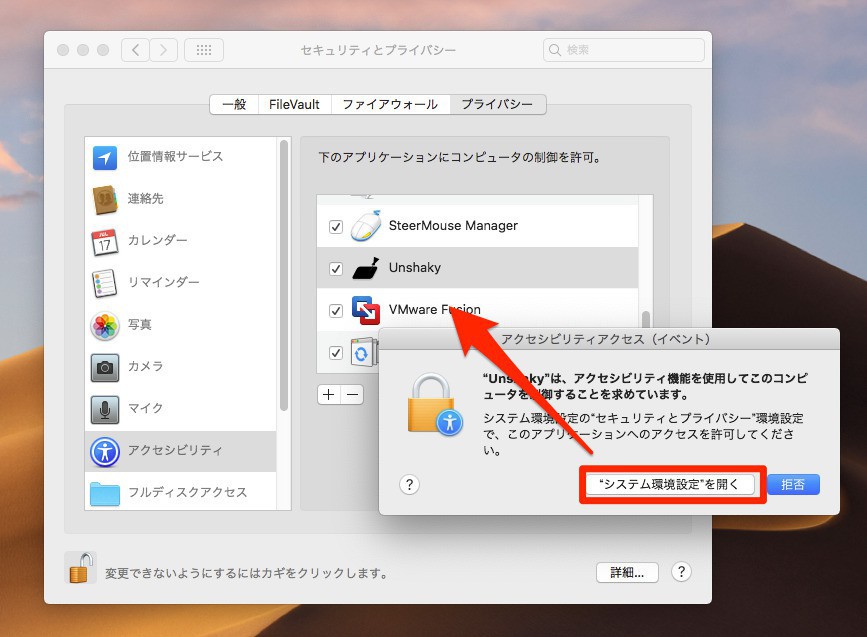Select the マイク label
Viewport: 867px width, 637px height.
click(x=145, y=409)
